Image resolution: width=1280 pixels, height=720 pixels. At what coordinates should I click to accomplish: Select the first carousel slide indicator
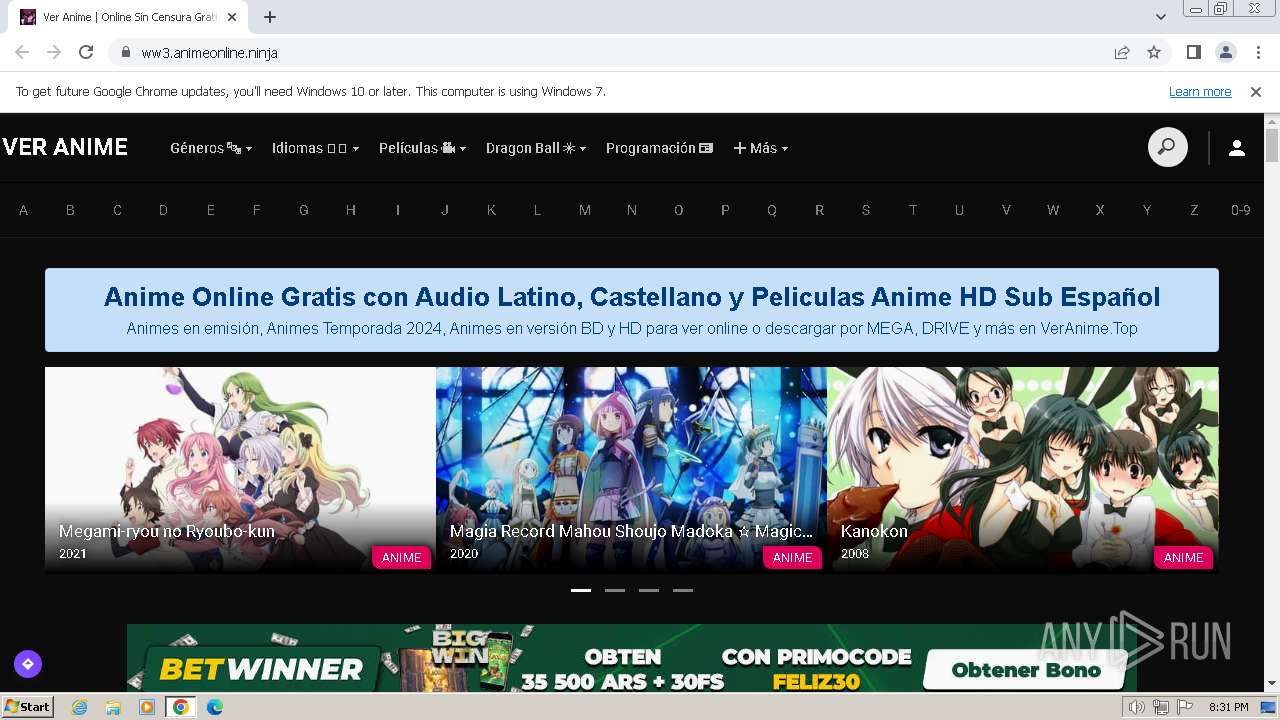tap(581, 590)
